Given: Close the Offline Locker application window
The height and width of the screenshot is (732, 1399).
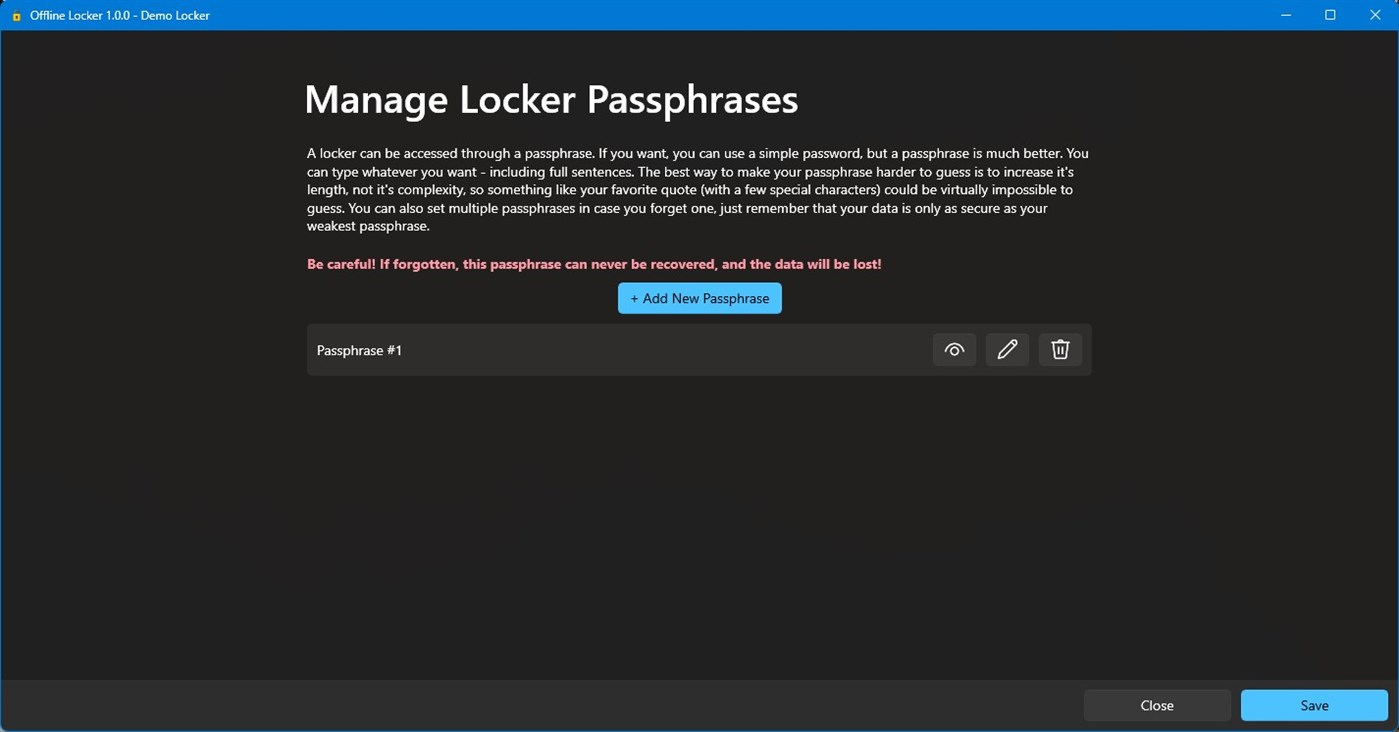Looking at the screenshot, I should coord(1375,15).
